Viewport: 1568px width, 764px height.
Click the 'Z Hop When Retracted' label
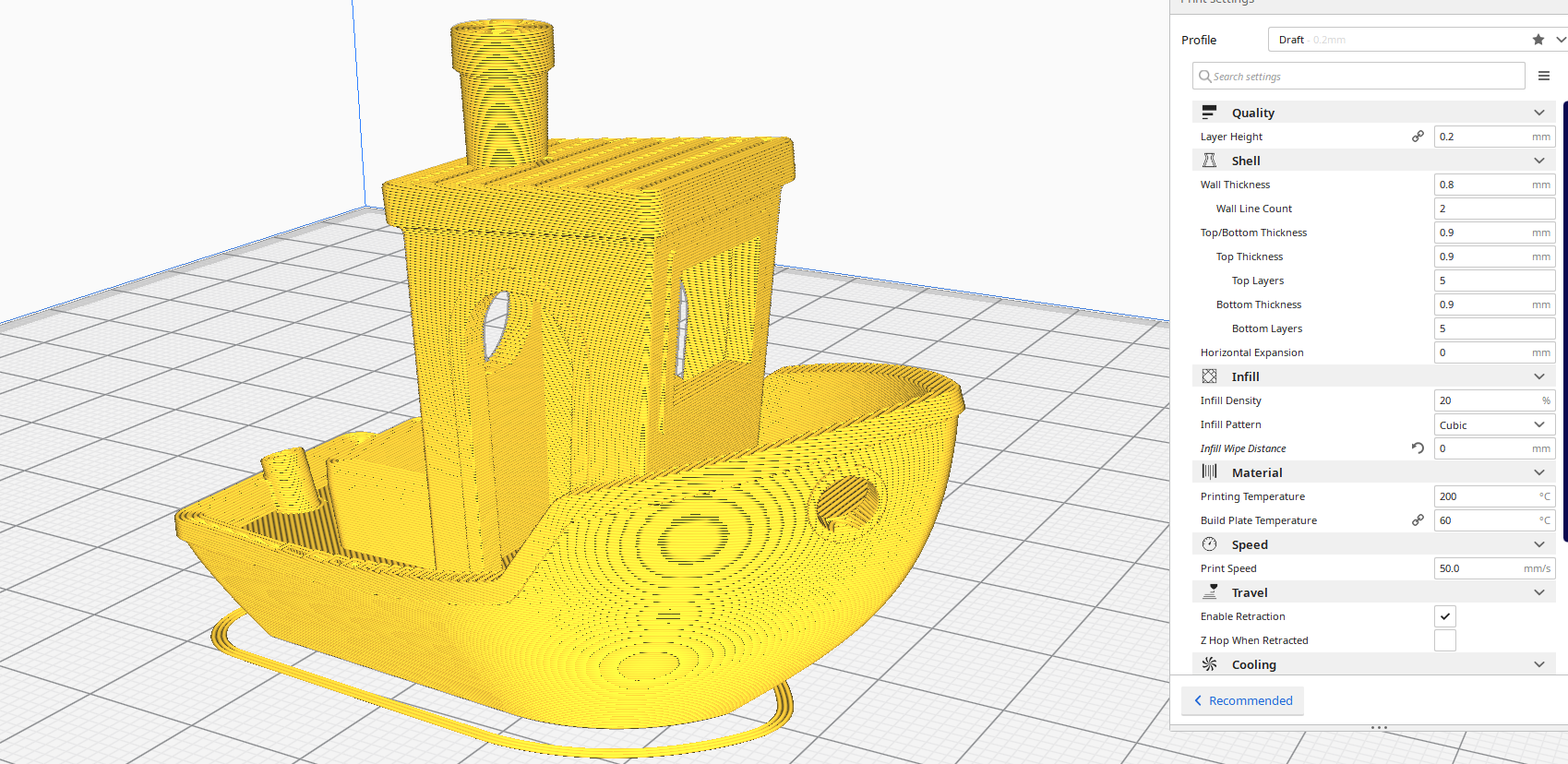[x=1254, y=640]
